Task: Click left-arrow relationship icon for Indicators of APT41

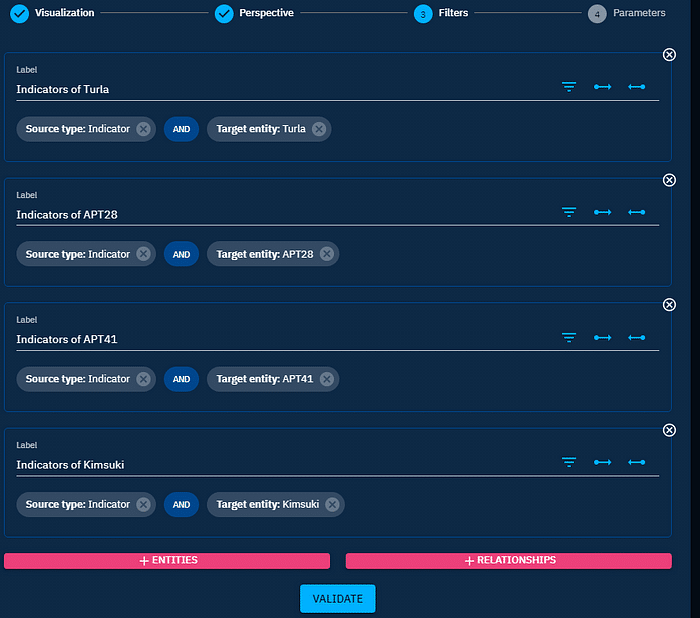Action: tap(636, 338)
